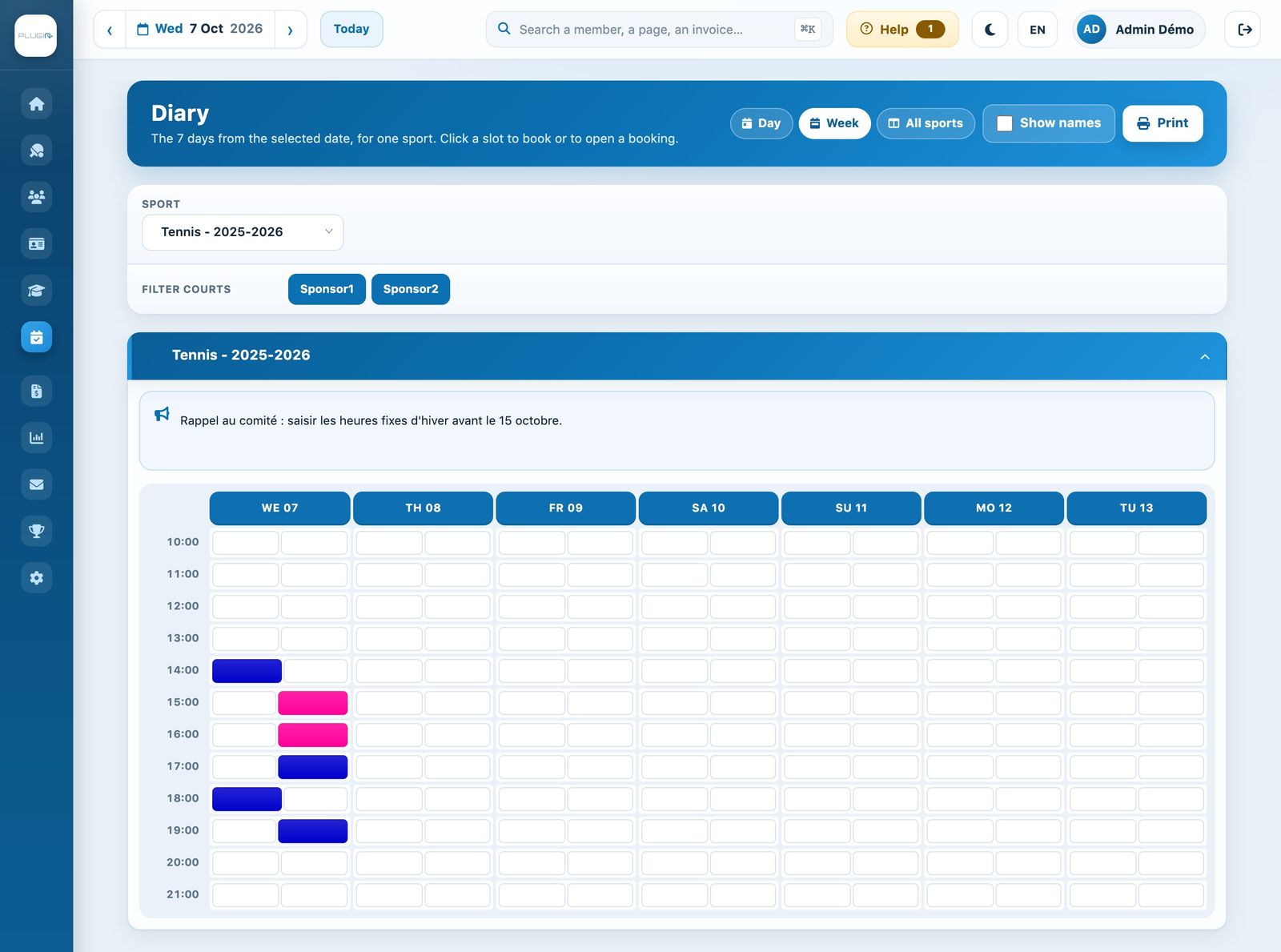Toggle dark mode moon icon

coord(990,30)
